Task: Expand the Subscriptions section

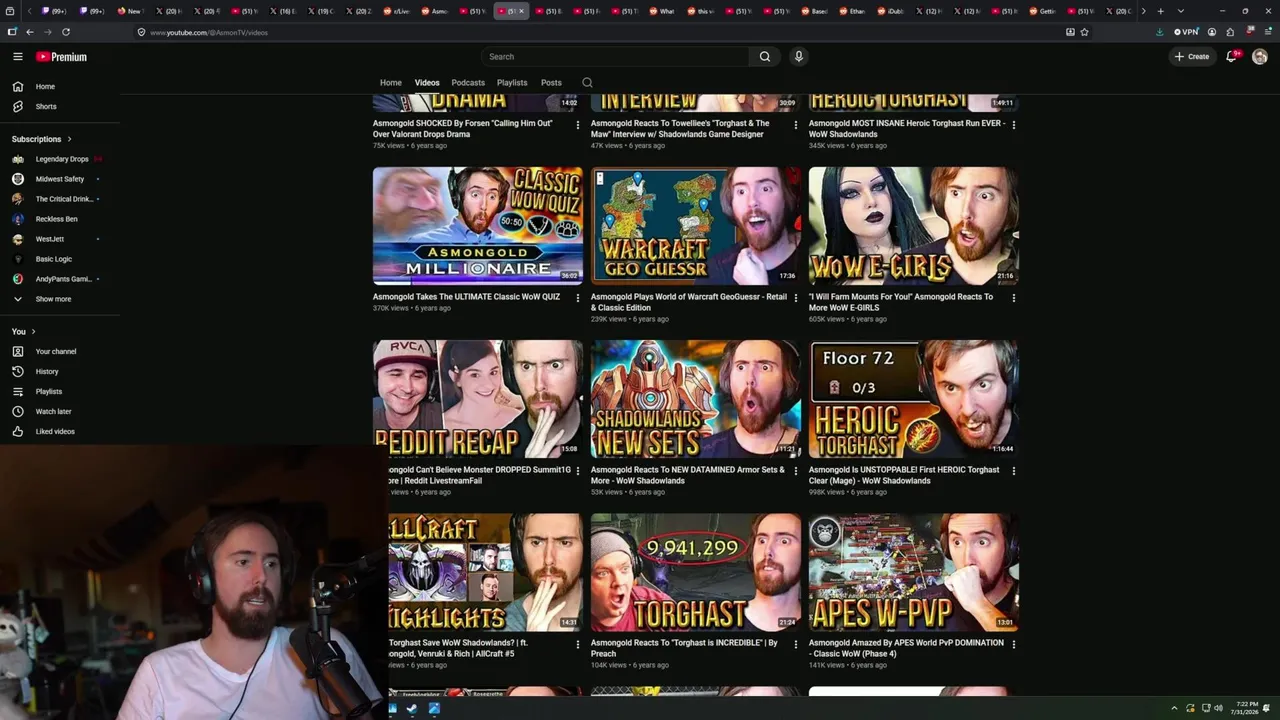Action: [x=42, y=139]
